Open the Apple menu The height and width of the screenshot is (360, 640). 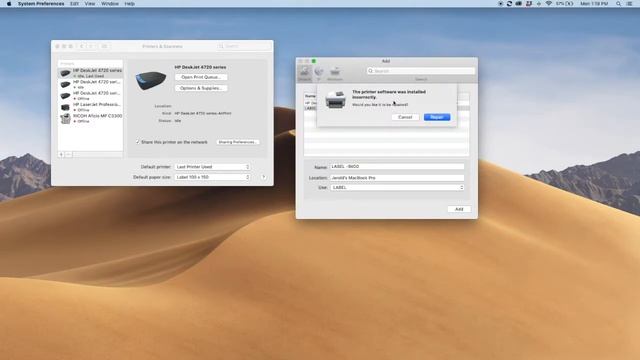(x=9, y=4)
